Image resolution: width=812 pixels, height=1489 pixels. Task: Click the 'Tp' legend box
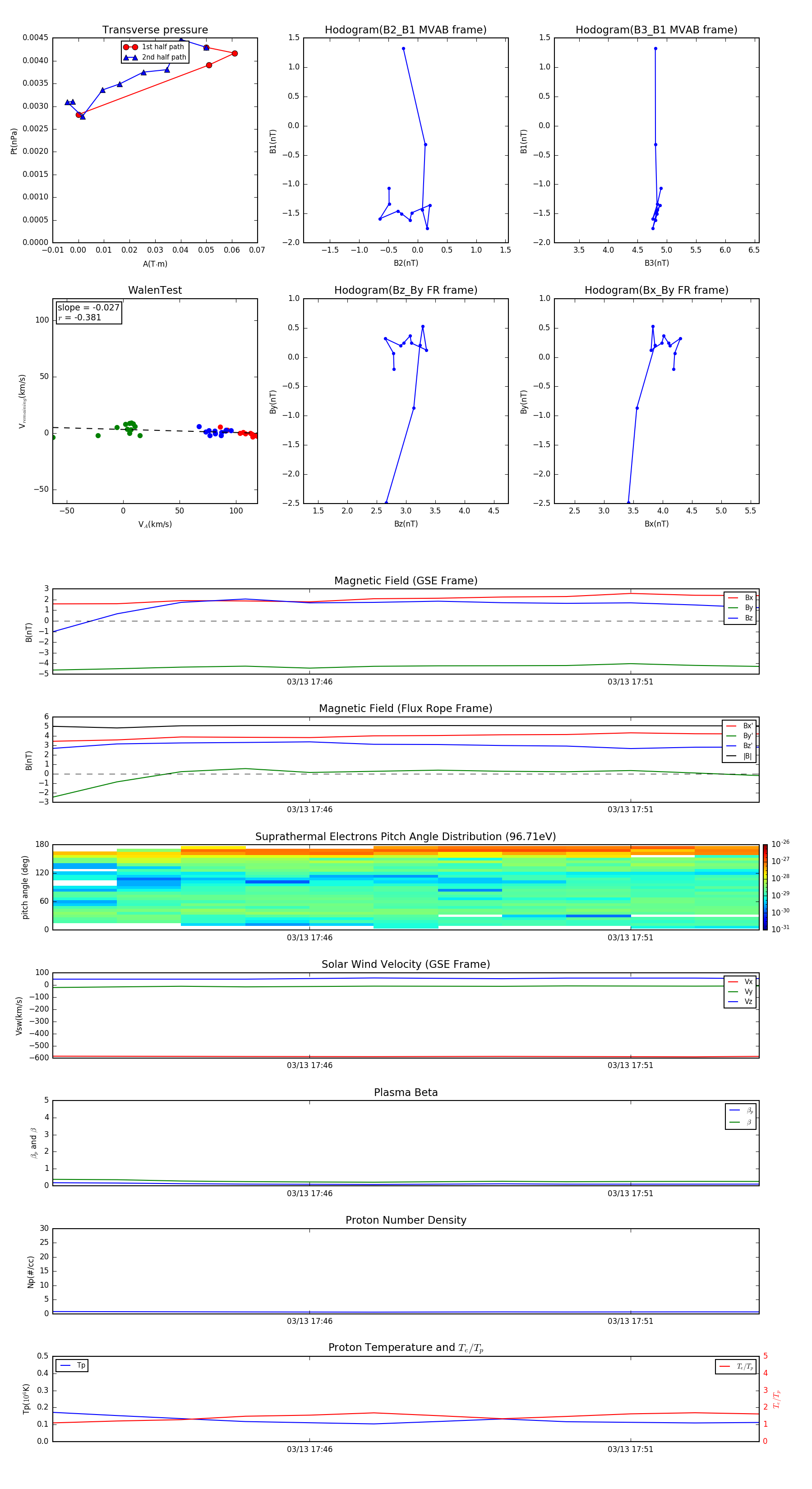pyautogui.click(x=72, y=1366)
